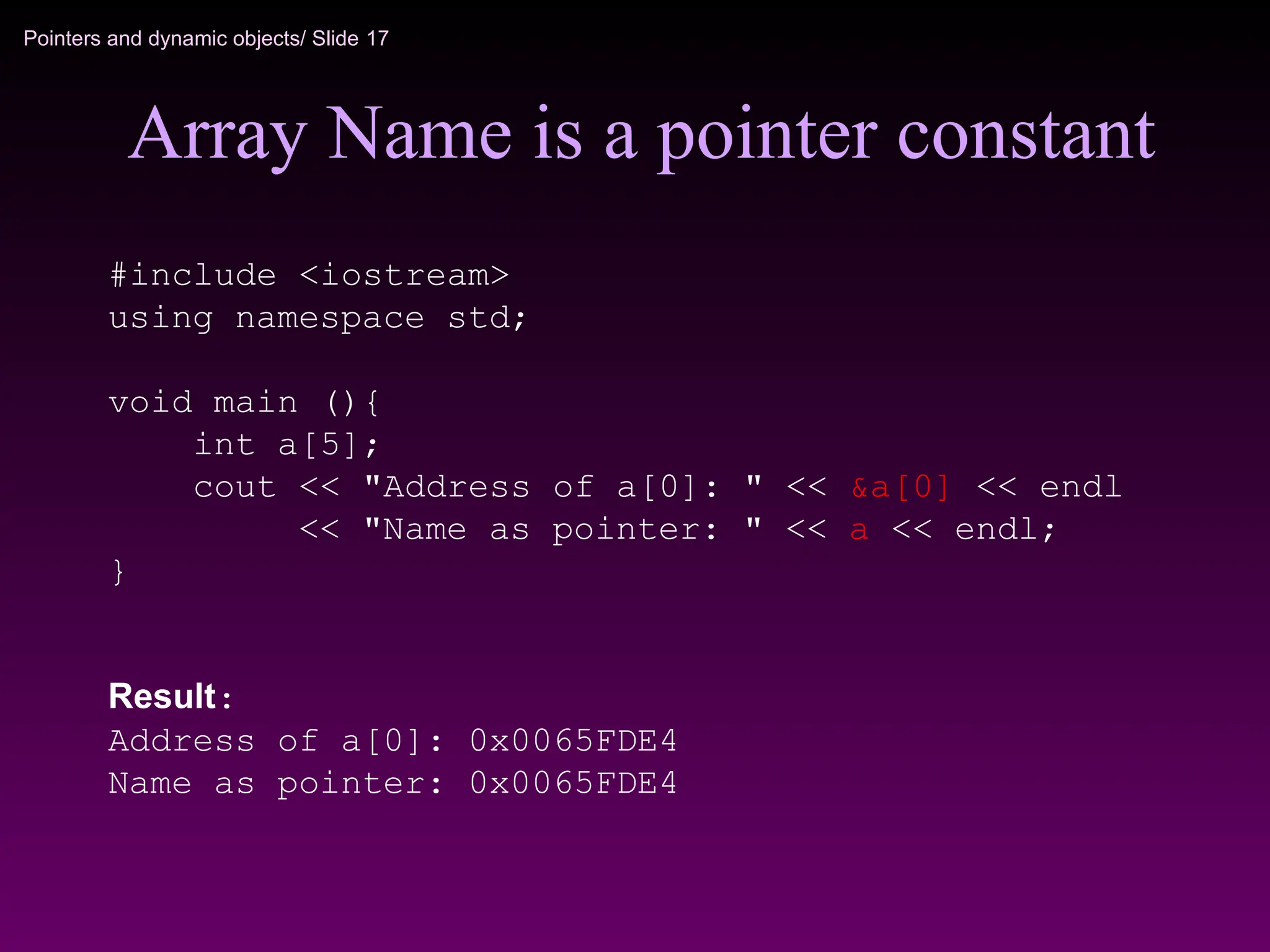
Task: Click the 'void main (){' line
Action: 244,403
